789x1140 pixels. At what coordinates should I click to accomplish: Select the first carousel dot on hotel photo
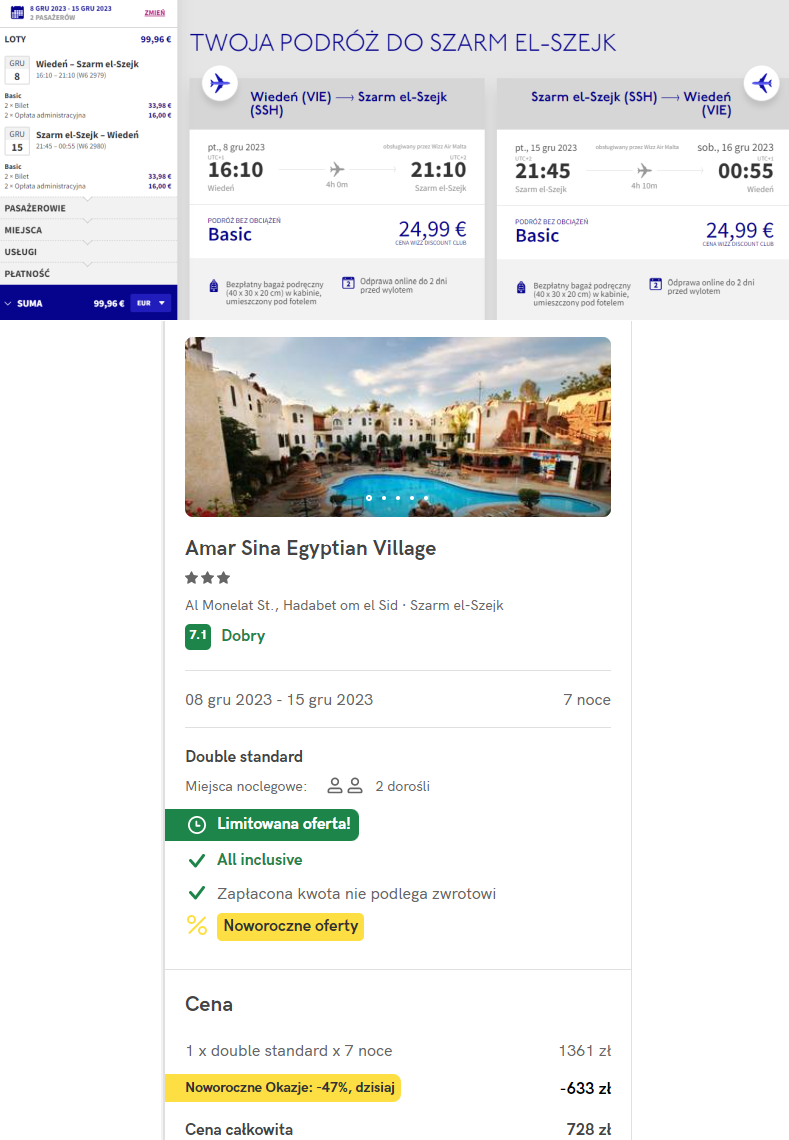click(369, 498)
